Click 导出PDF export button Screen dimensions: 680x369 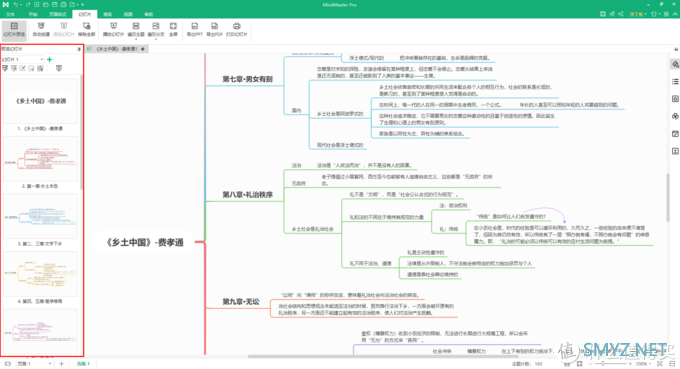click(x=214, y=29)
